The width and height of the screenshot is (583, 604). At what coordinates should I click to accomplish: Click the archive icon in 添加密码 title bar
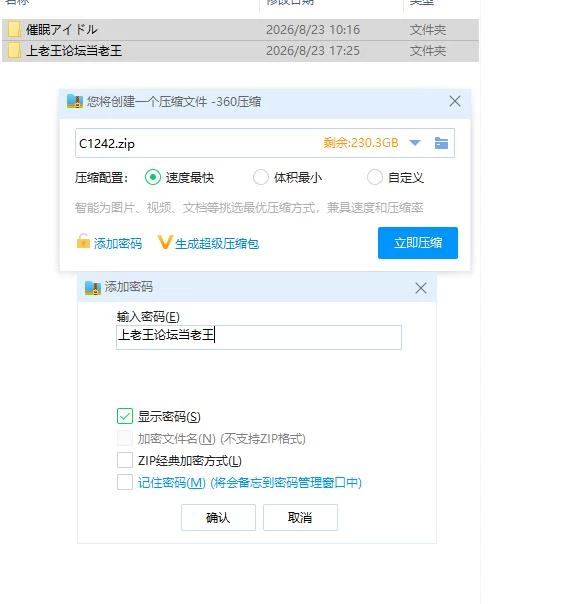click(x=92, y=288)
